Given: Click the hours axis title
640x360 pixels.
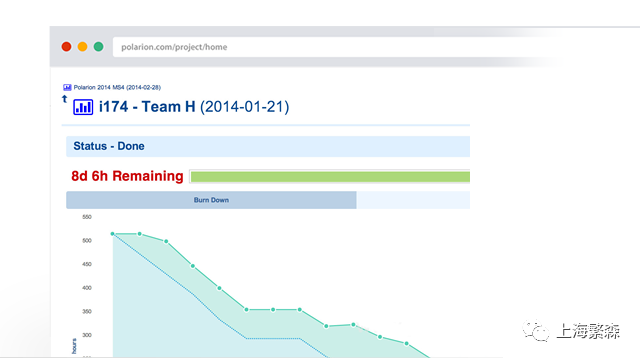Looking at the screenshot, I should 74,346.
